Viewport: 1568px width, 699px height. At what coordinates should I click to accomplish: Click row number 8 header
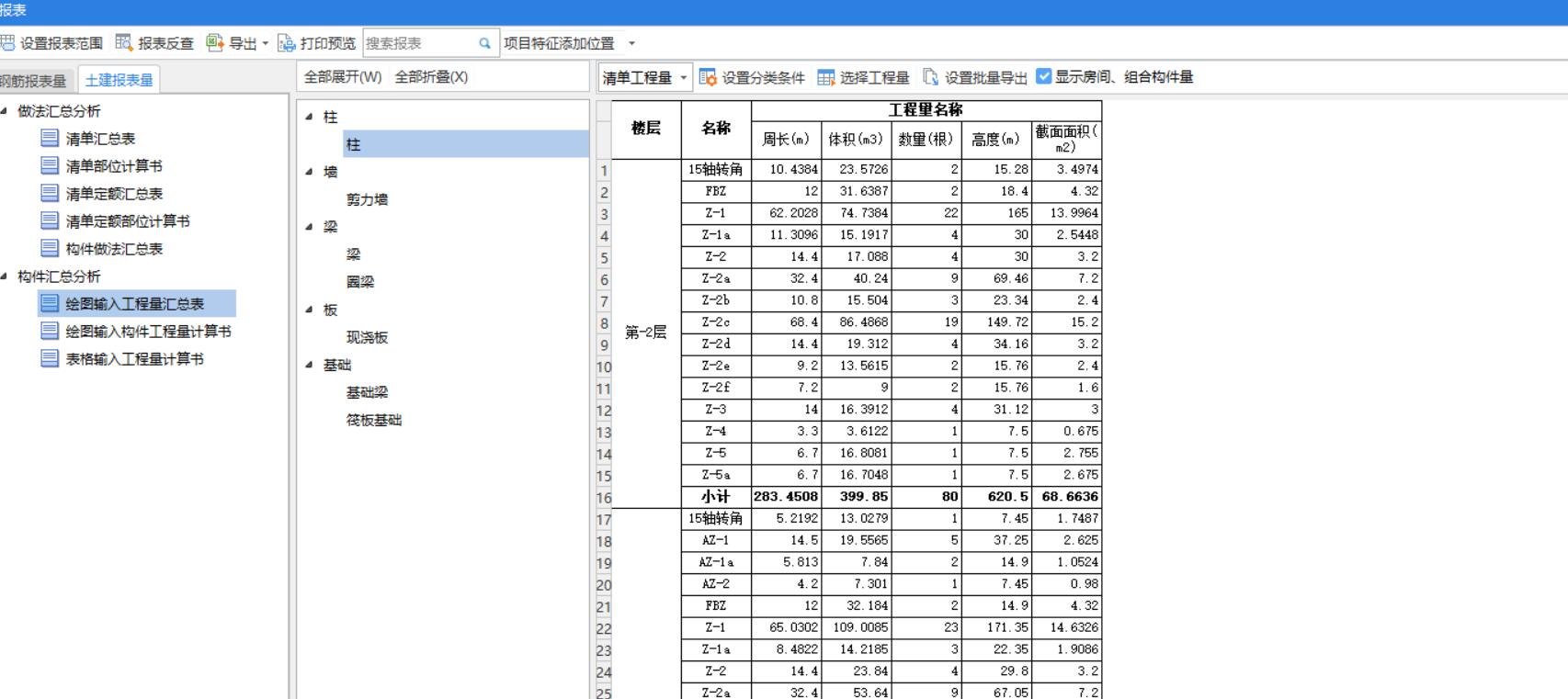[x=604, y=323]
